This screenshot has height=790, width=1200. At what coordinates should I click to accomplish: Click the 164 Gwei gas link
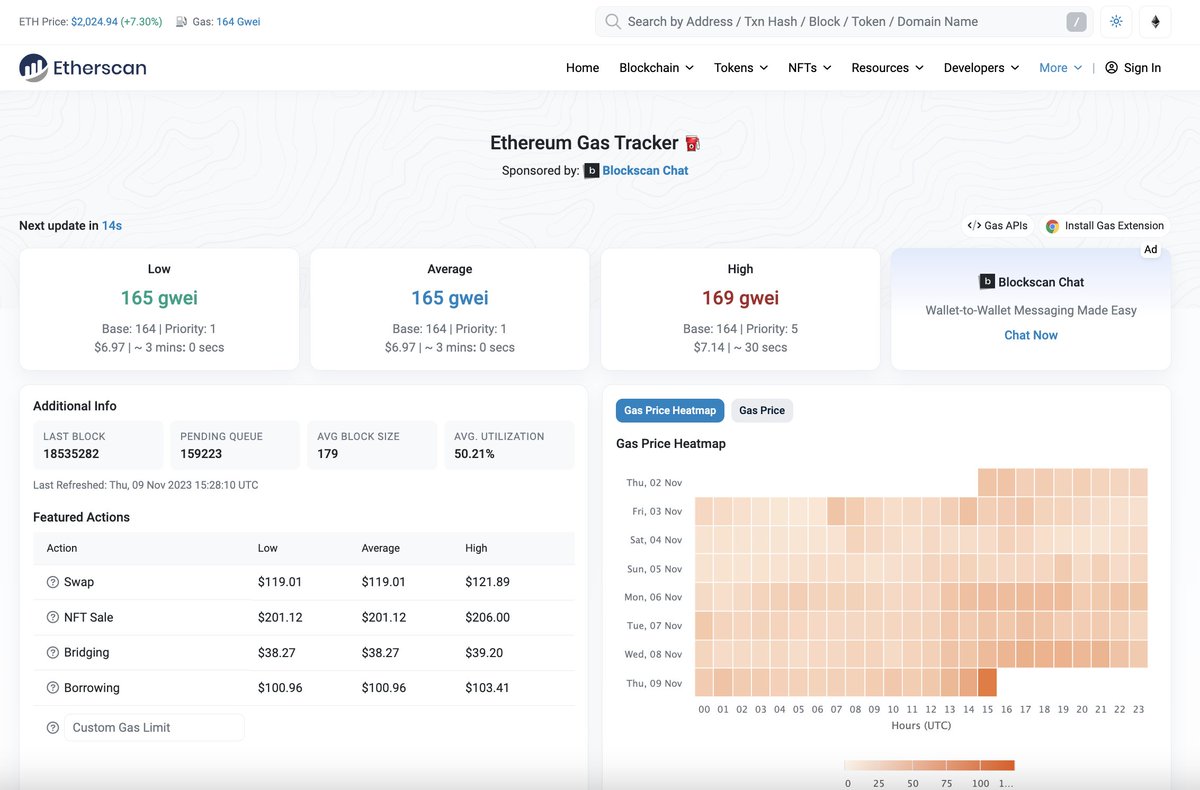point(238,22)
